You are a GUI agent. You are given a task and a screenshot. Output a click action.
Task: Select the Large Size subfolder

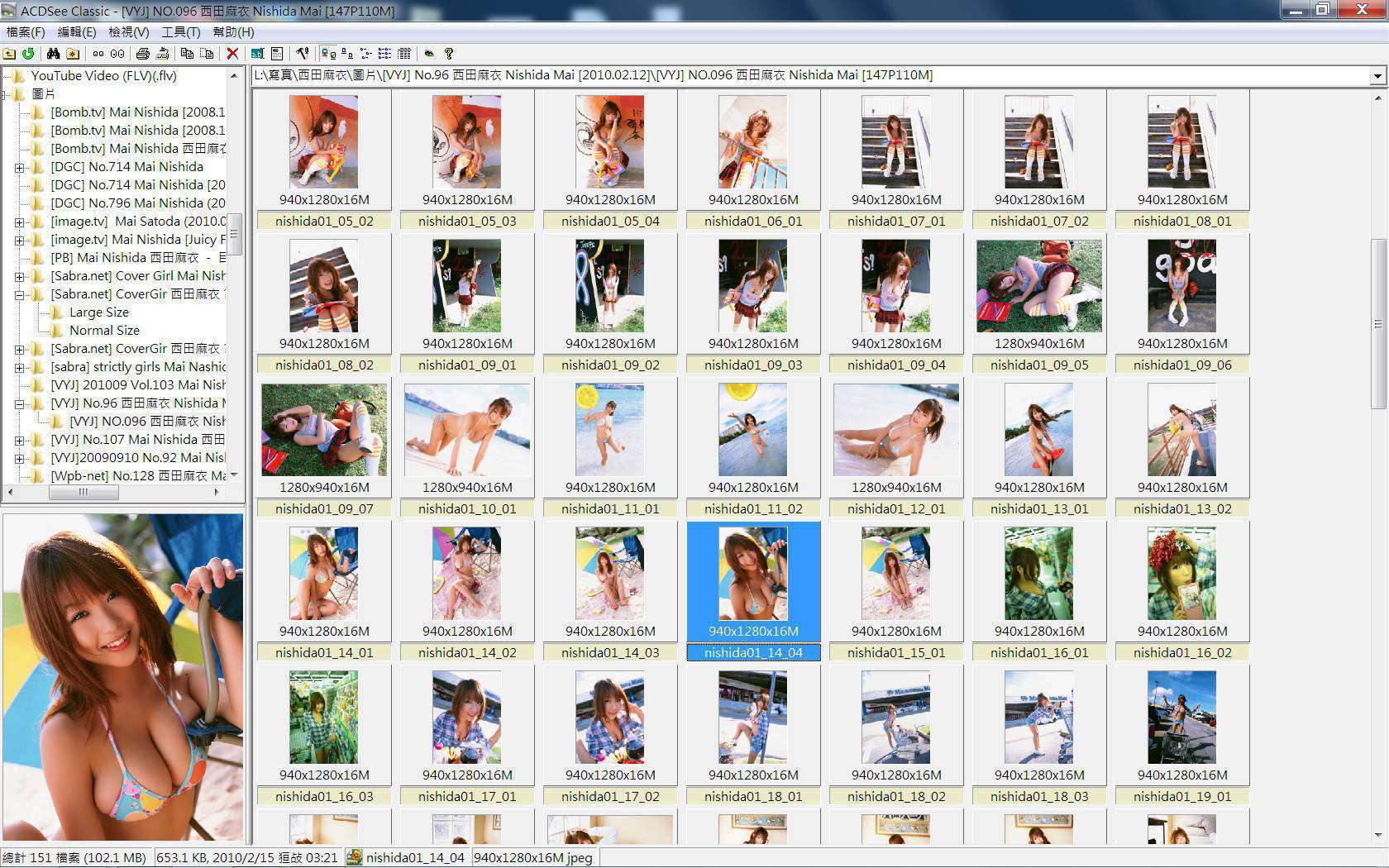(x=99, y=312)
